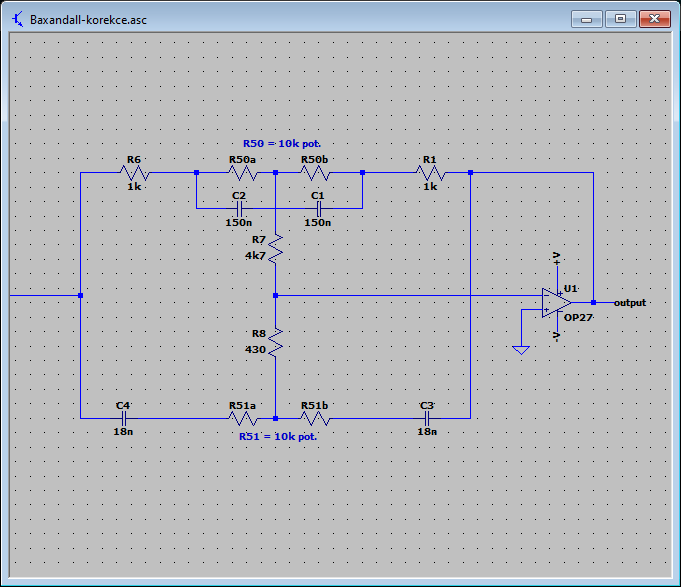
Task: Select resistor R7 symbol
Action: point(275,249)
